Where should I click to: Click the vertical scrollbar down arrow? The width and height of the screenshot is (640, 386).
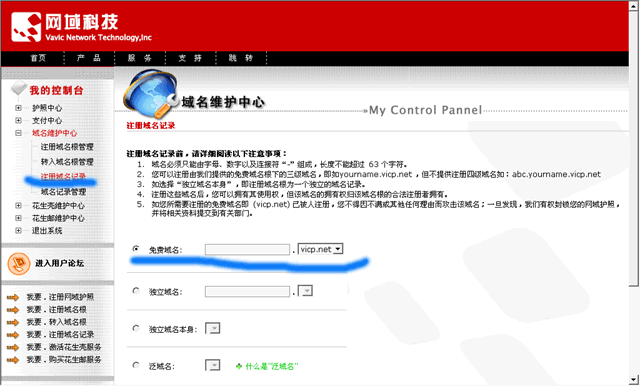click(x=634, y=379)
